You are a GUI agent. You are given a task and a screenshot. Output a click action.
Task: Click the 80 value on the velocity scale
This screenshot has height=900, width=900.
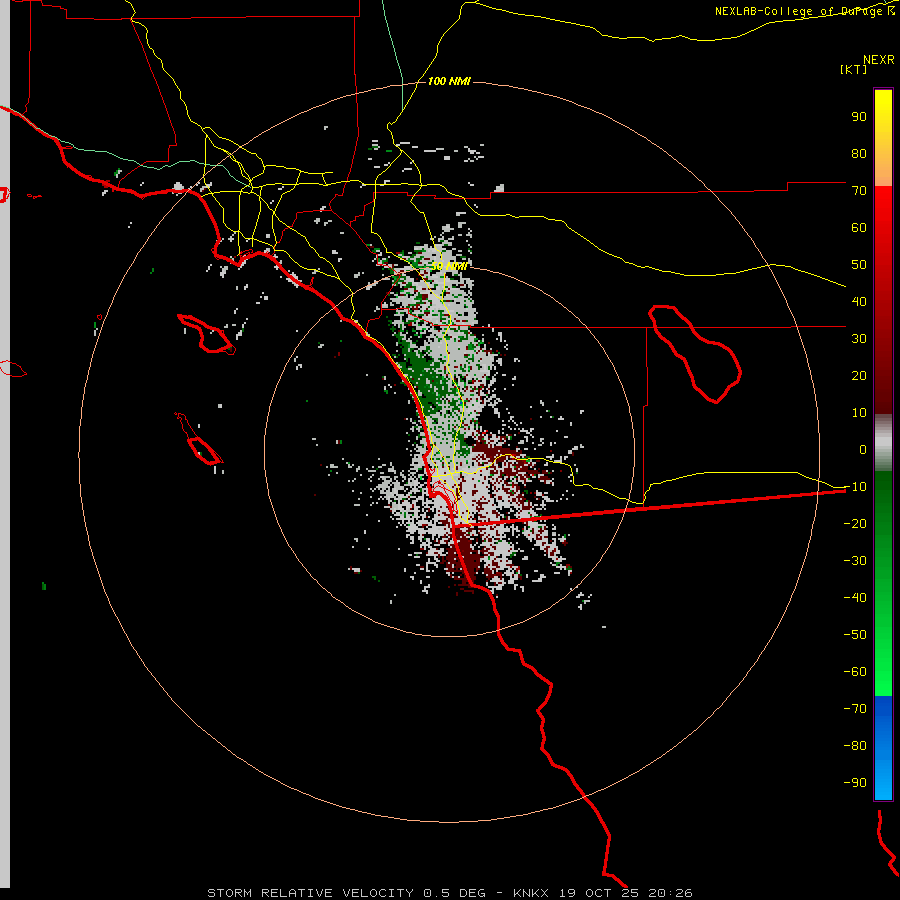click(x=859, y=153)
